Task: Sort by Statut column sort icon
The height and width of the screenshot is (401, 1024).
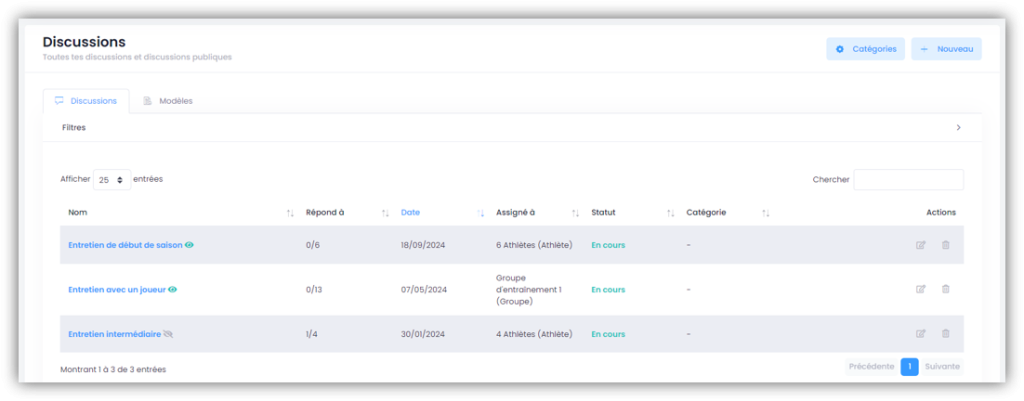Action: click(670, 213)
